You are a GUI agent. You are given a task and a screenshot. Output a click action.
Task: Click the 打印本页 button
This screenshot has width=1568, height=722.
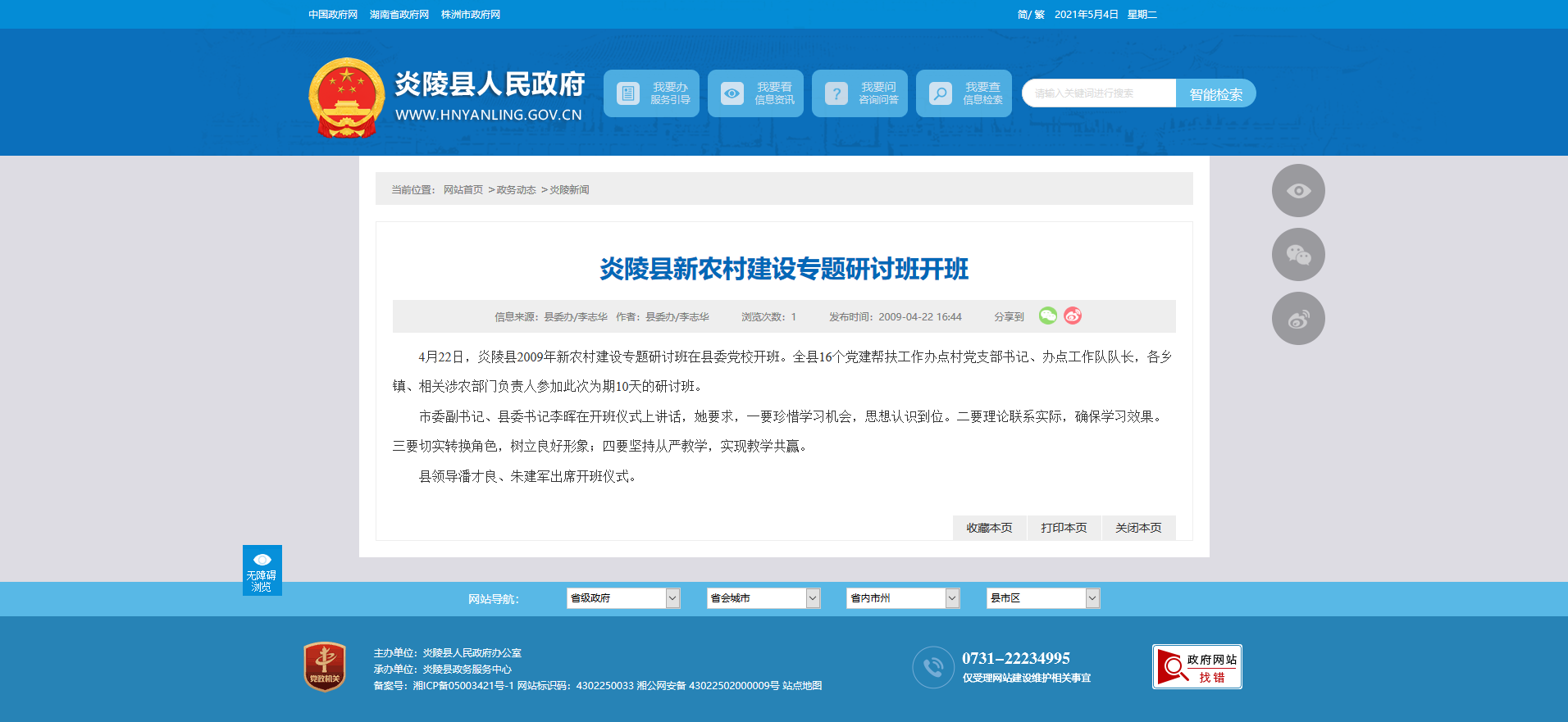(x=1064, y=528)
